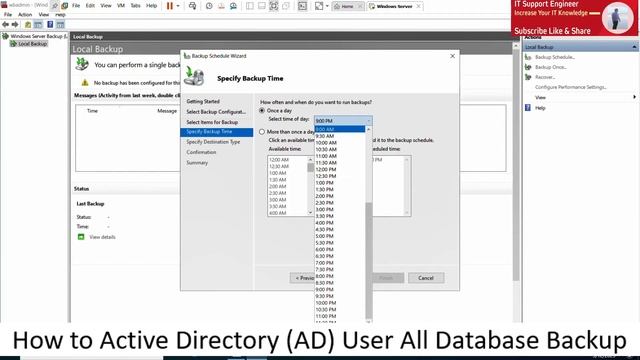The width and height of the screenshot is (640, 360).
Task: Switch to the Windows Server tab
Action: tap(394, 6)
